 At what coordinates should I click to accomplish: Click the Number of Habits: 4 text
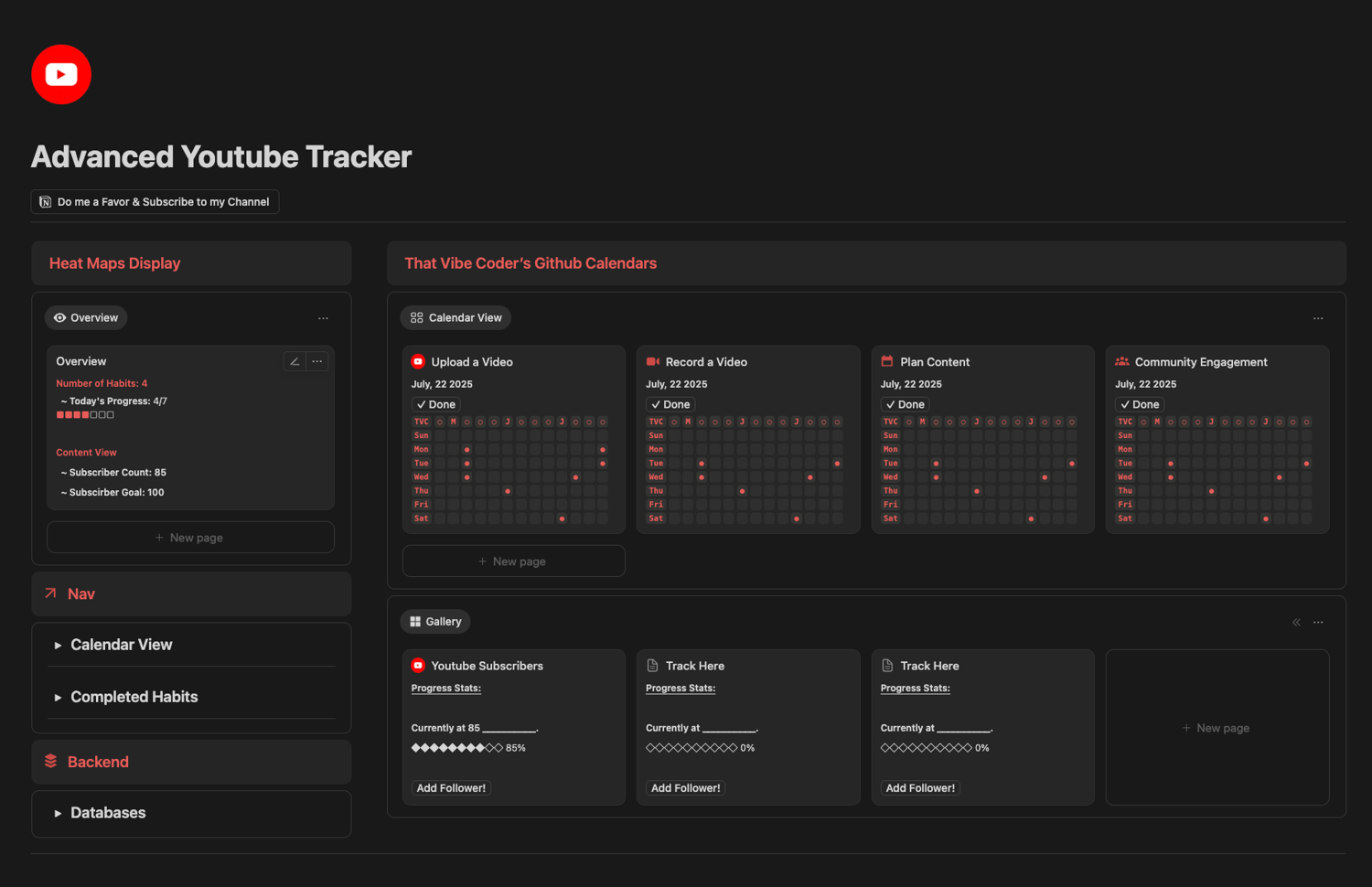point(102,383)
